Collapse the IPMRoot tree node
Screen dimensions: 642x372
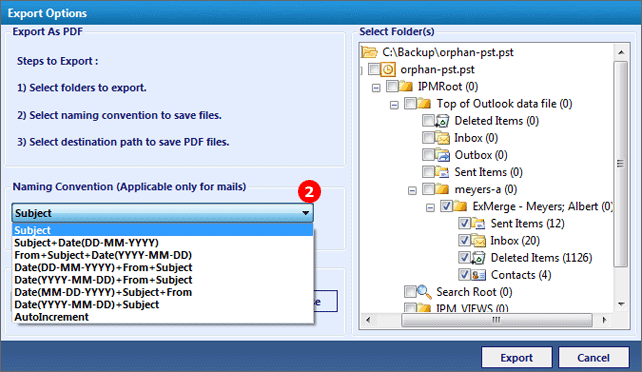[376, 88]
